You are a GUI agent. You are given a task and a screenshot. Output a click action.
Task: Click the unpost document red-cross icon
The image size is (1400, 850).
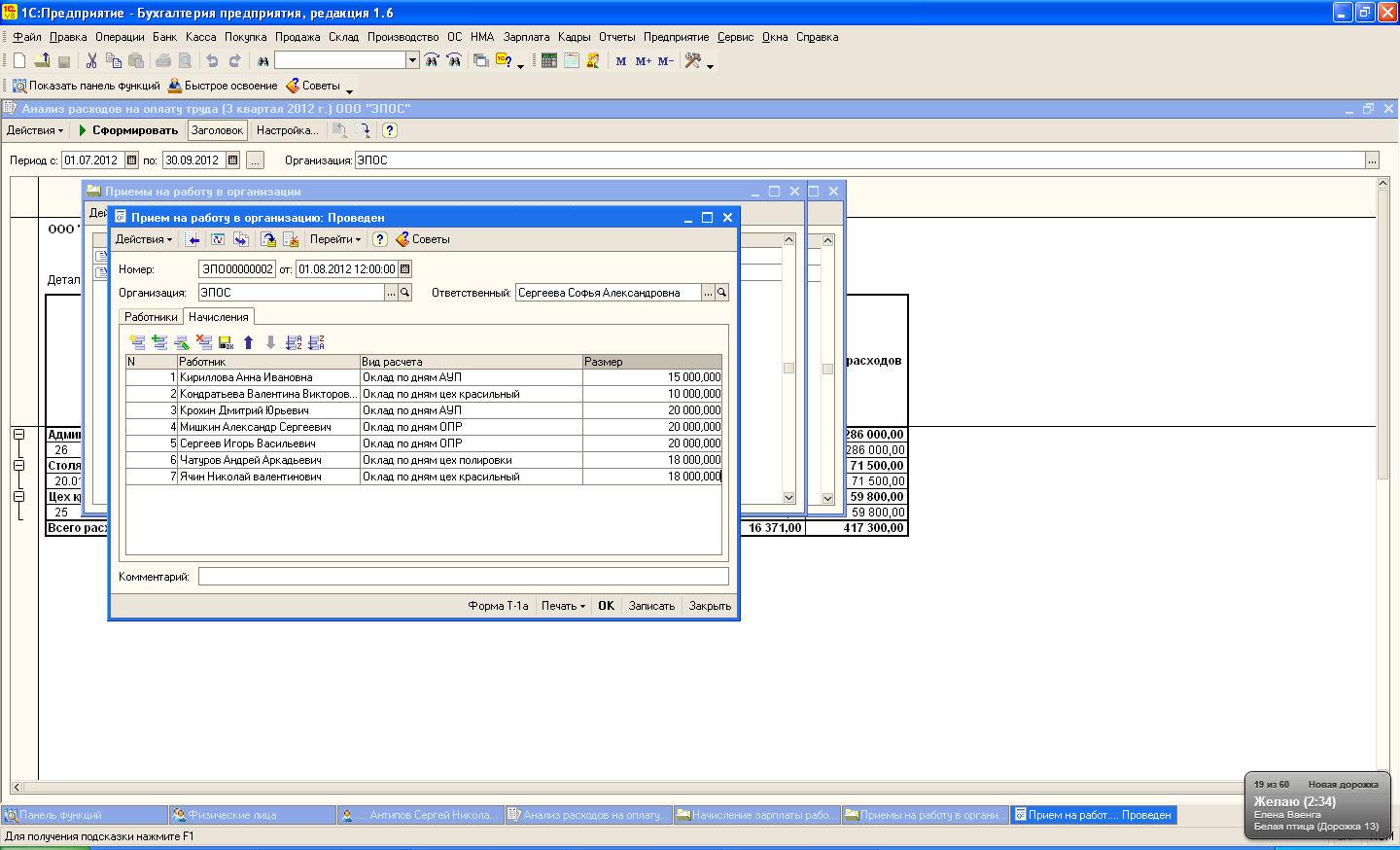[x=291, y=239]
